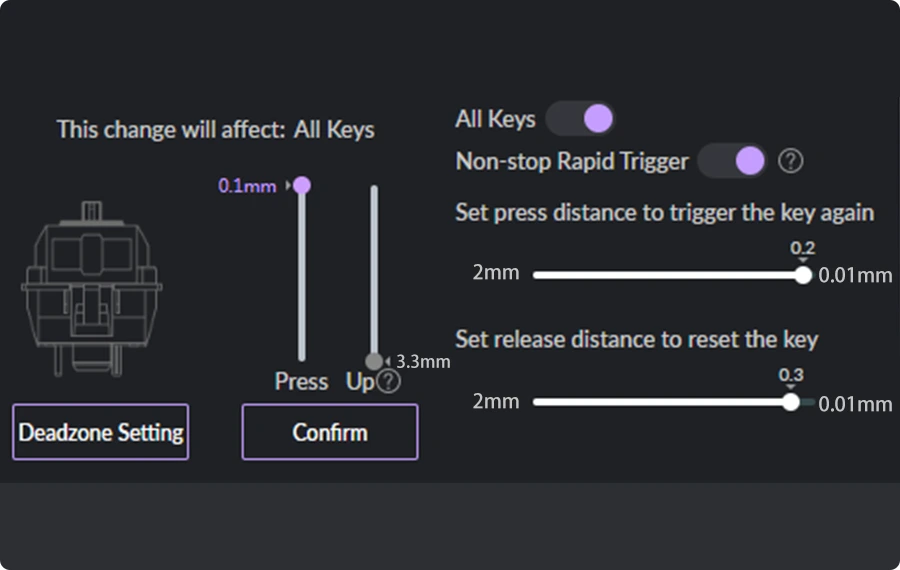Image resolution: width=900 pixels, height=570 pixels.
Task: Click the middle of the Up vertical track
Action: tap(374, 273)
